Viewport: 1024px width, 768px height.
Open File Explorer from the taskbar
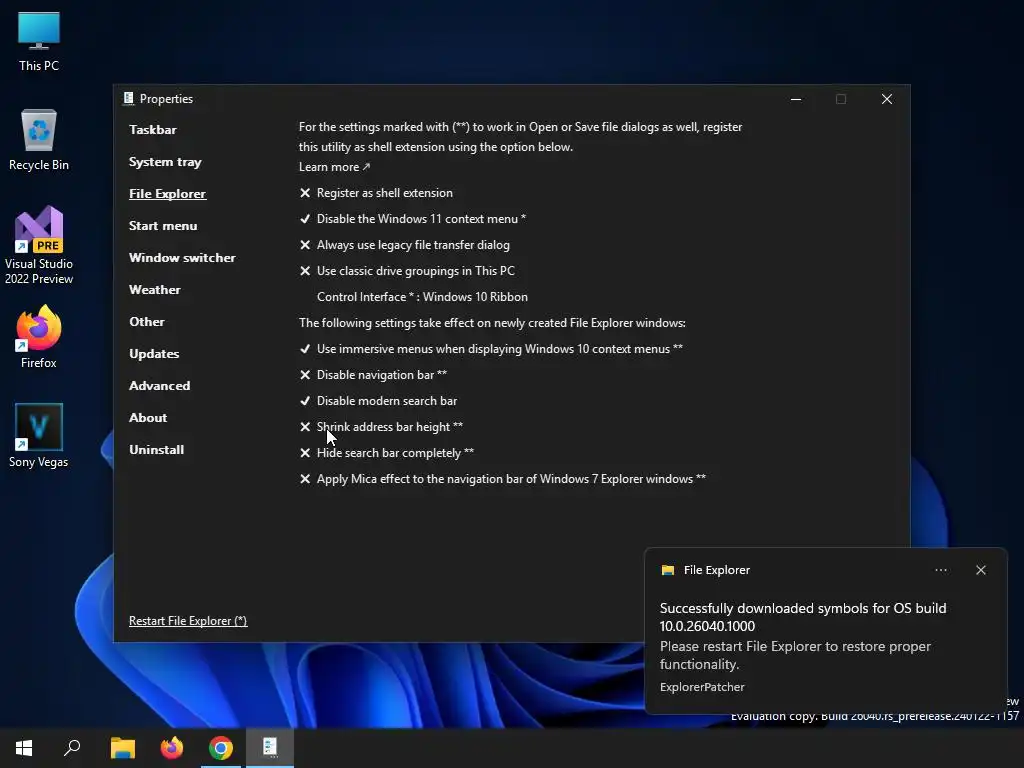click(x=122, y=748)
